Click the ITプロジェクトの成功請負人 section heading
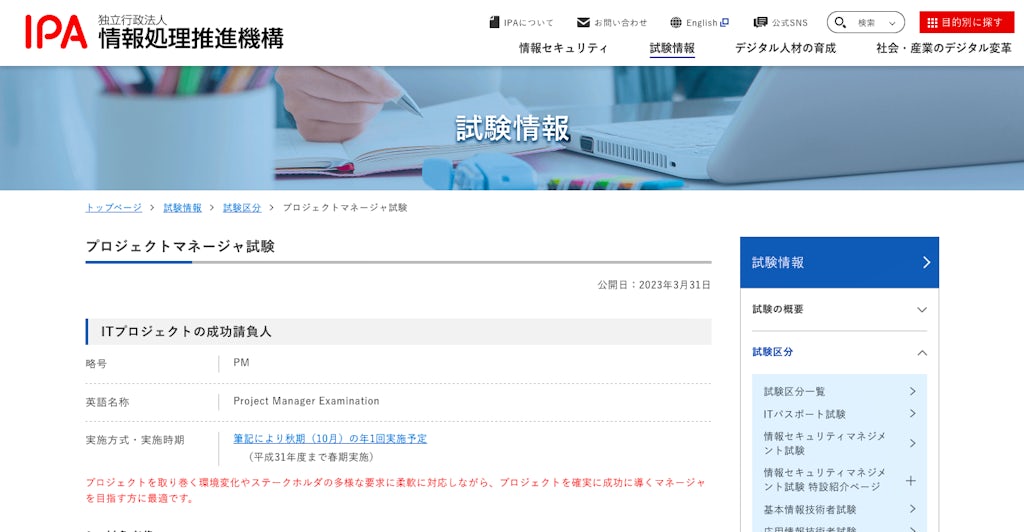This screenshot has width=1024, height=532. click(x=186, y=332)
